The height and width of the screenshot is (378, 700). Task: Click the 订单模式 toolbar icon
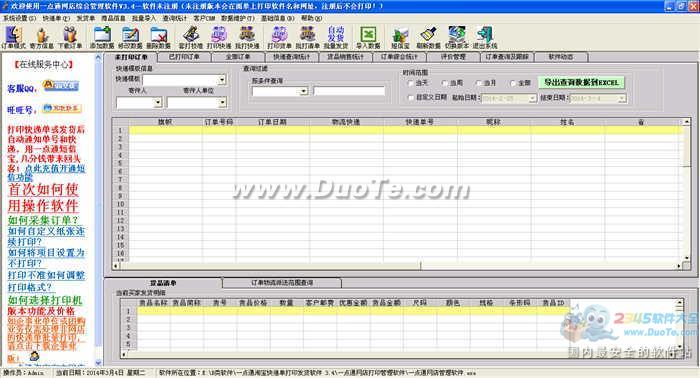click(x=14, y=37)
